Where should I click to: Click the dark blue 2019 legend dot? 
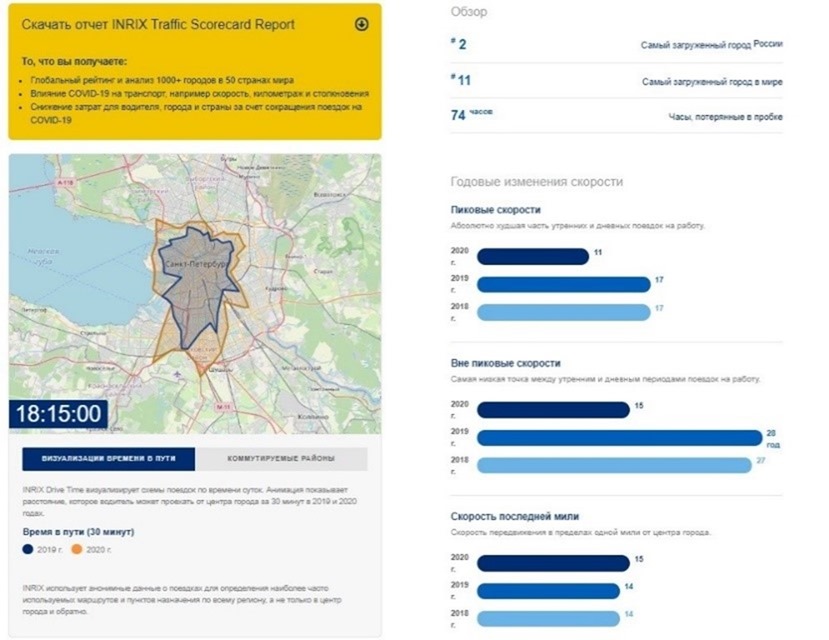coord(27,549)
